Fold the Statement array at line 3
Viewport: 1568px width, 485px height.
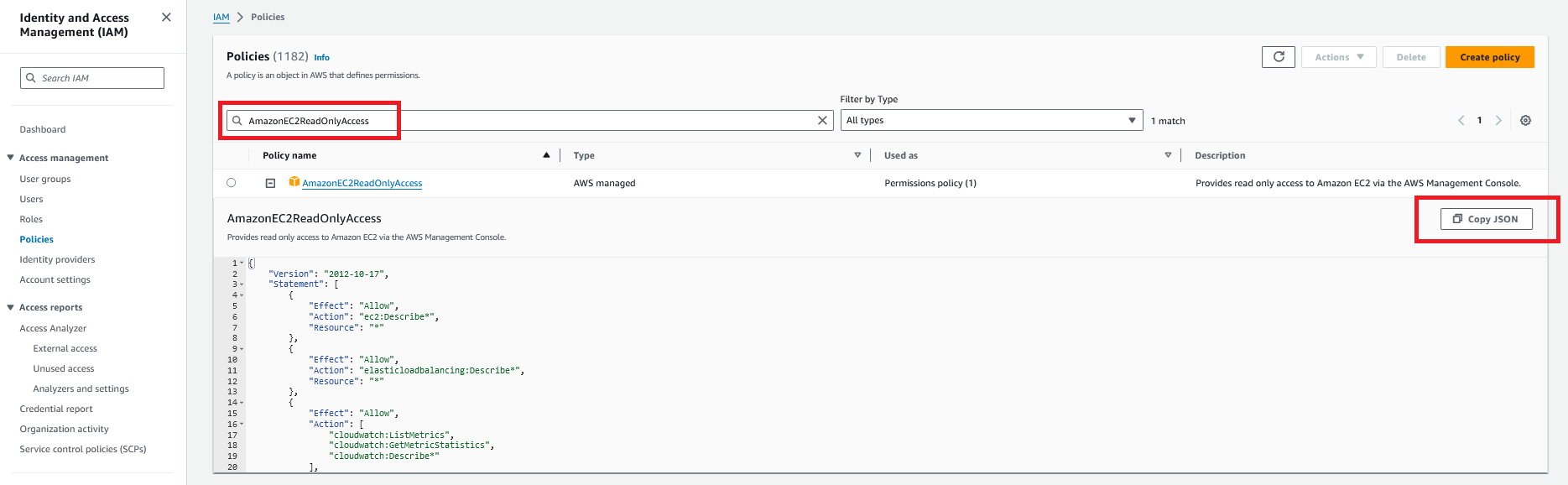coord(242,284)
